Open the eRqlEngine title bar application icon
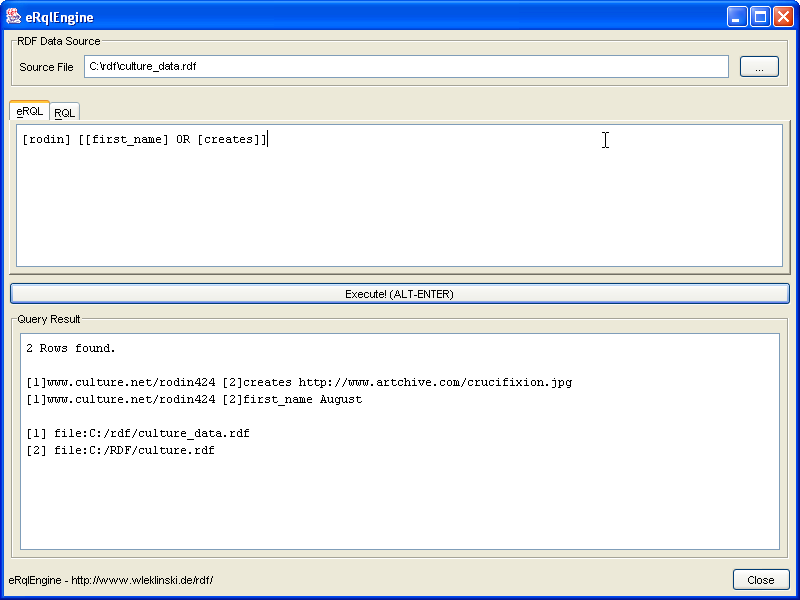 [14, 16]
